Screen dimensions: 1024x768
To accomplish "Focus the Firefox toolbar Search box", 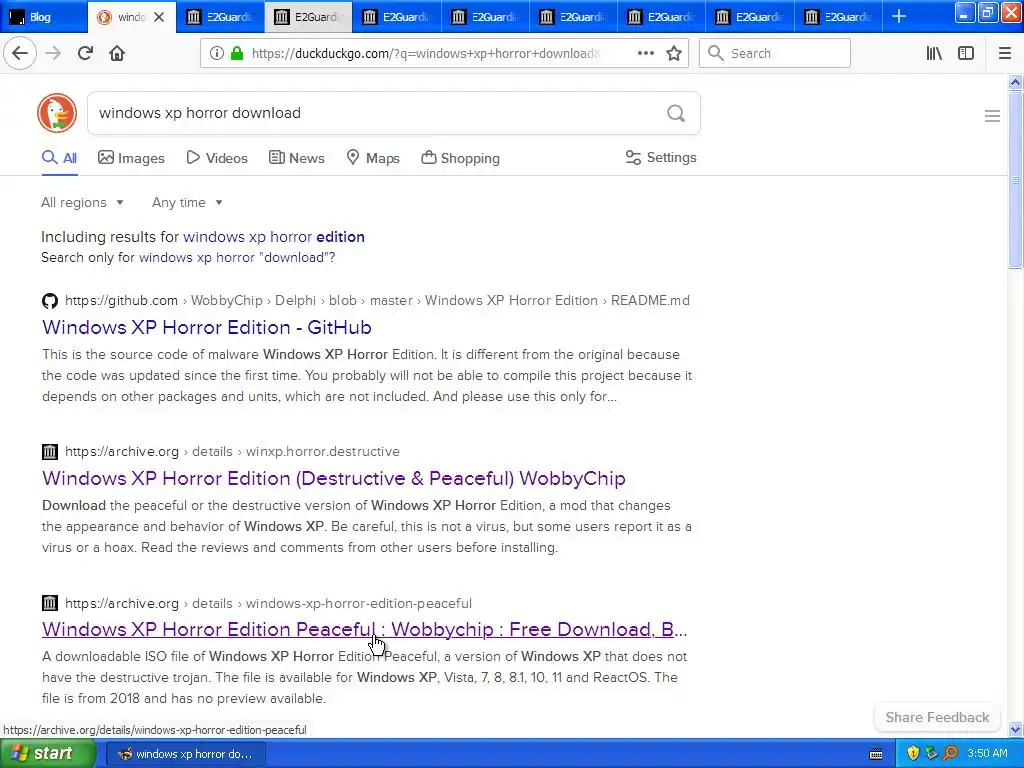I will (x=775, y=53).
